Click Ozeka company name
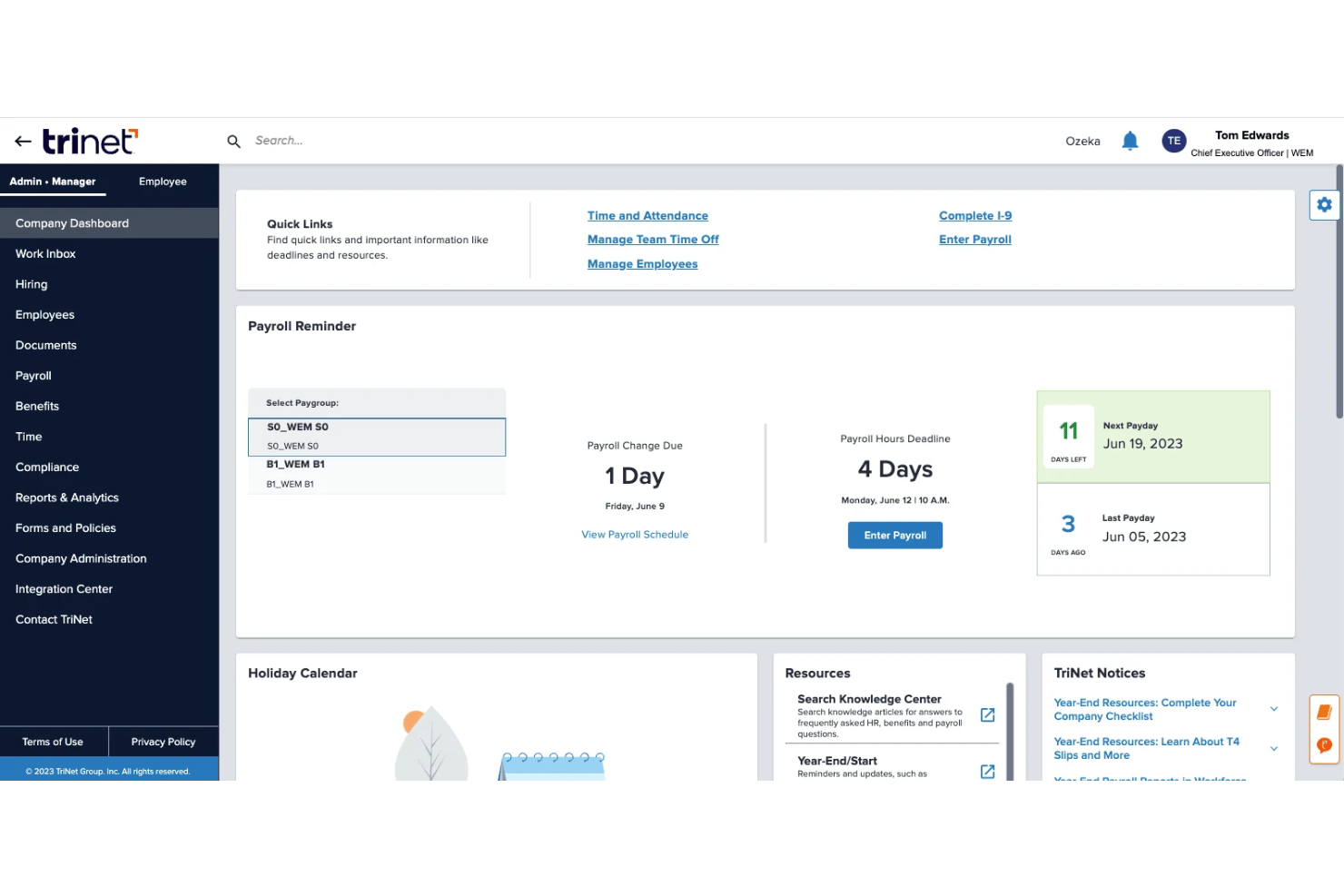This screenshot has width=1344, height=896. point(1082,142)
